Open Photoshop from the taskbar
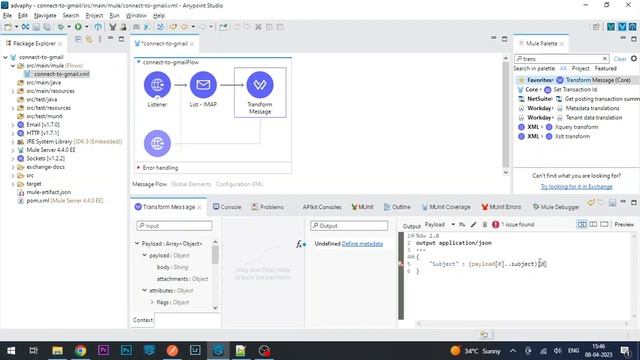Viewport: 640px width, 360px height. [x=126, y=350]
